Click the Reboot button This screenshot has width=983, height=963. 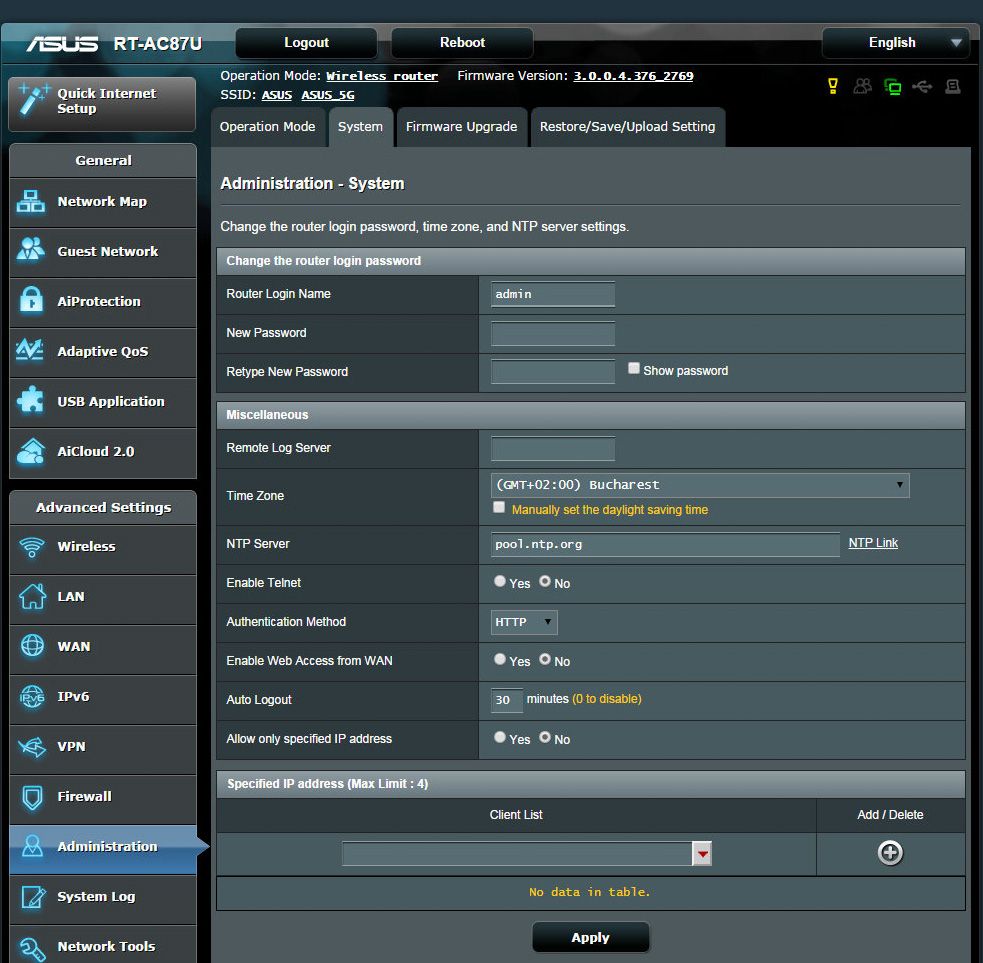(x=462, y=43)
